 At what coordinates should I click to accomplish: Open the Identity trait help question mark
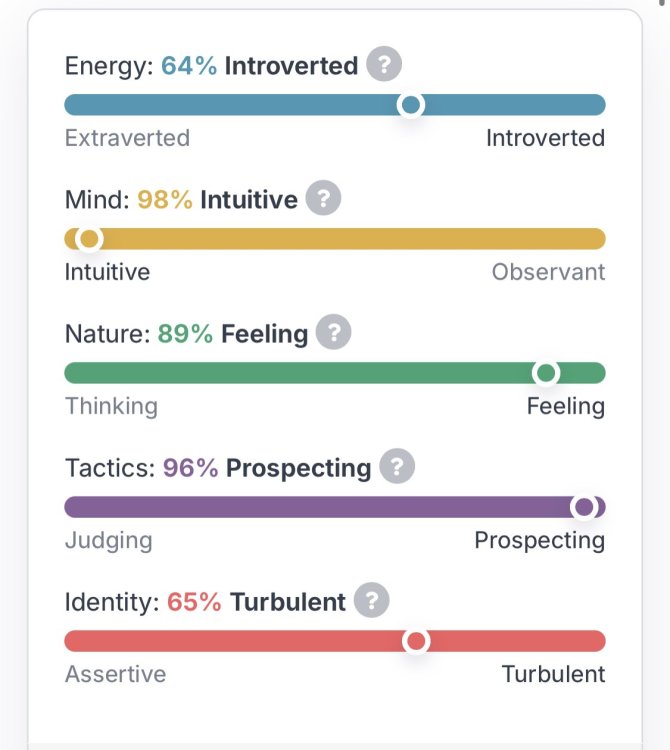click(x=372, y=600)
